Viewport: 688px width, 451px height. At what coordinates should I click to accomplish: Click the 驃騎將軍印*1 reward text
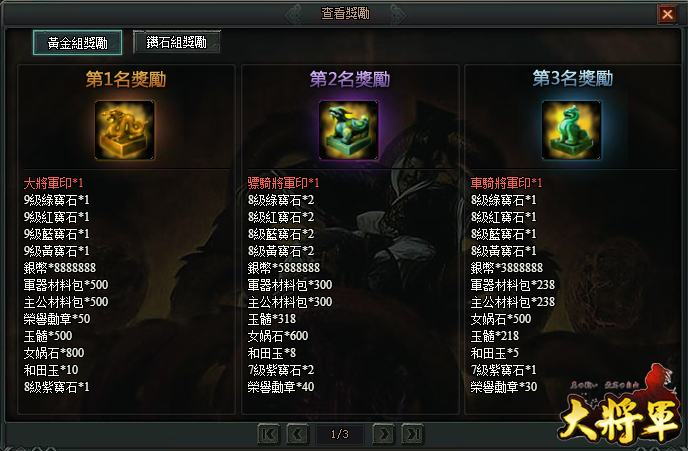(x=283, y=183)
